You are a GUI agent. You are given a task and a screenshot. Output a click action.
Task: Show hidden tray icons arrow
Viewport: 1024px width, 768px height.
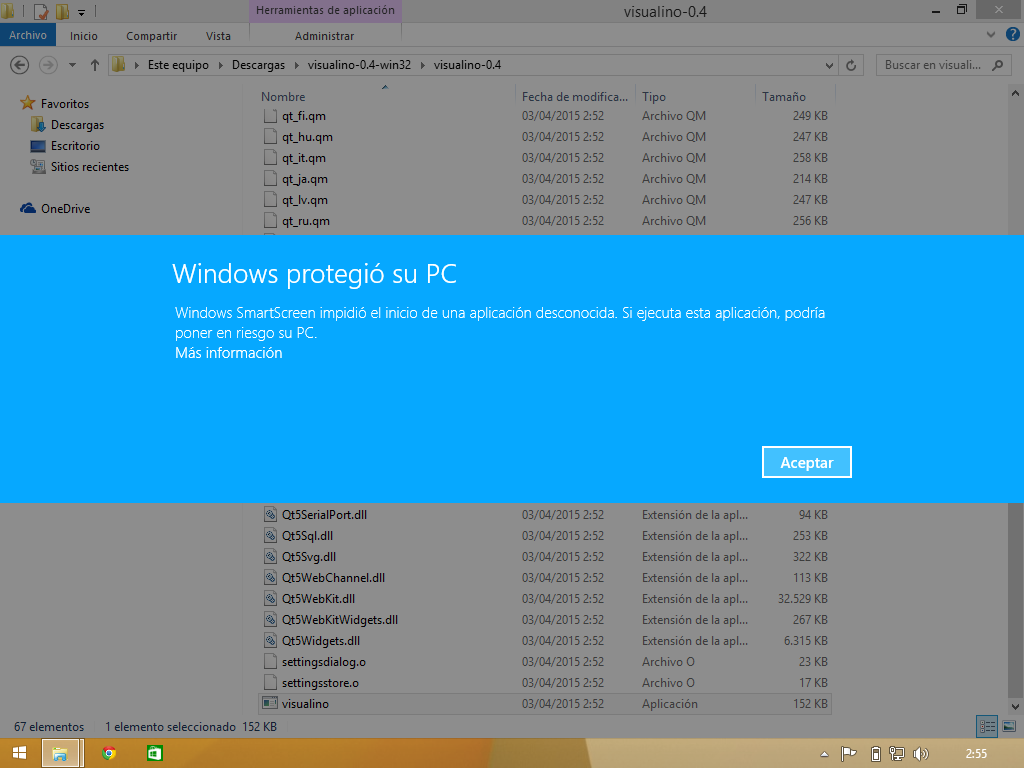[824, 754]
